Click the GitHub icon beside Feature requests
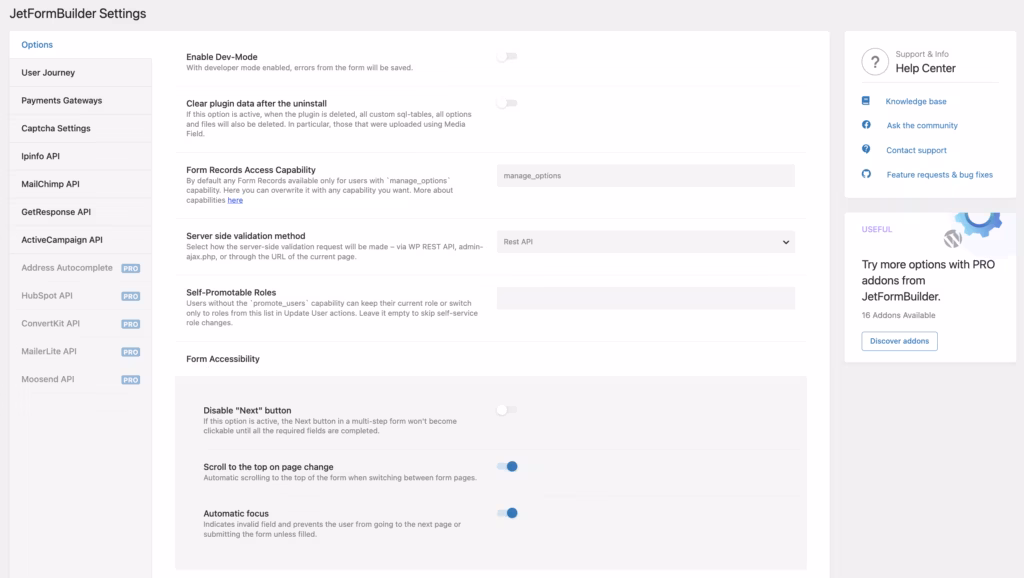 tap(866, 174)
